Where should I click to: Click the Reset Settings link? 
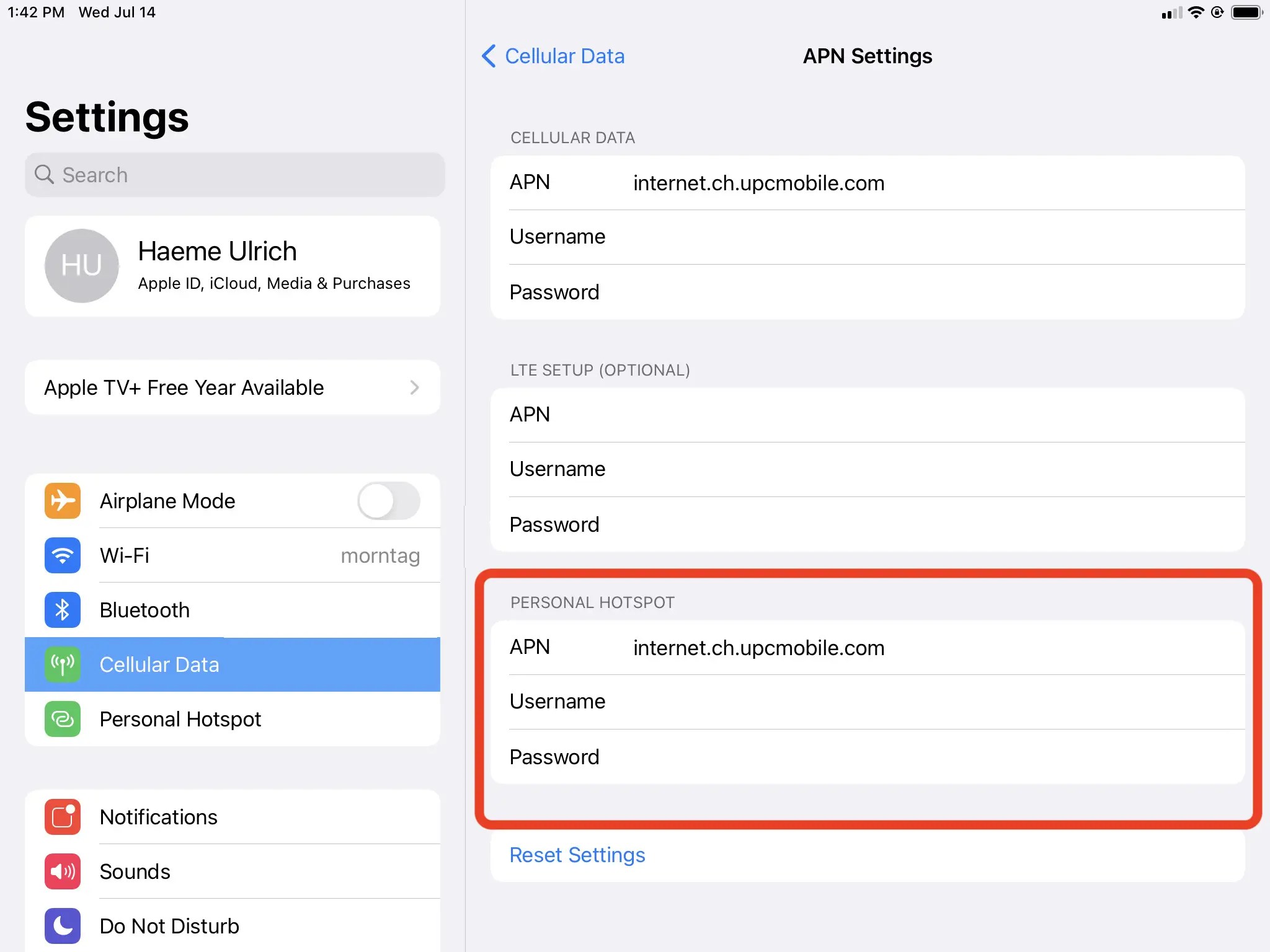(x=577, y=855)
